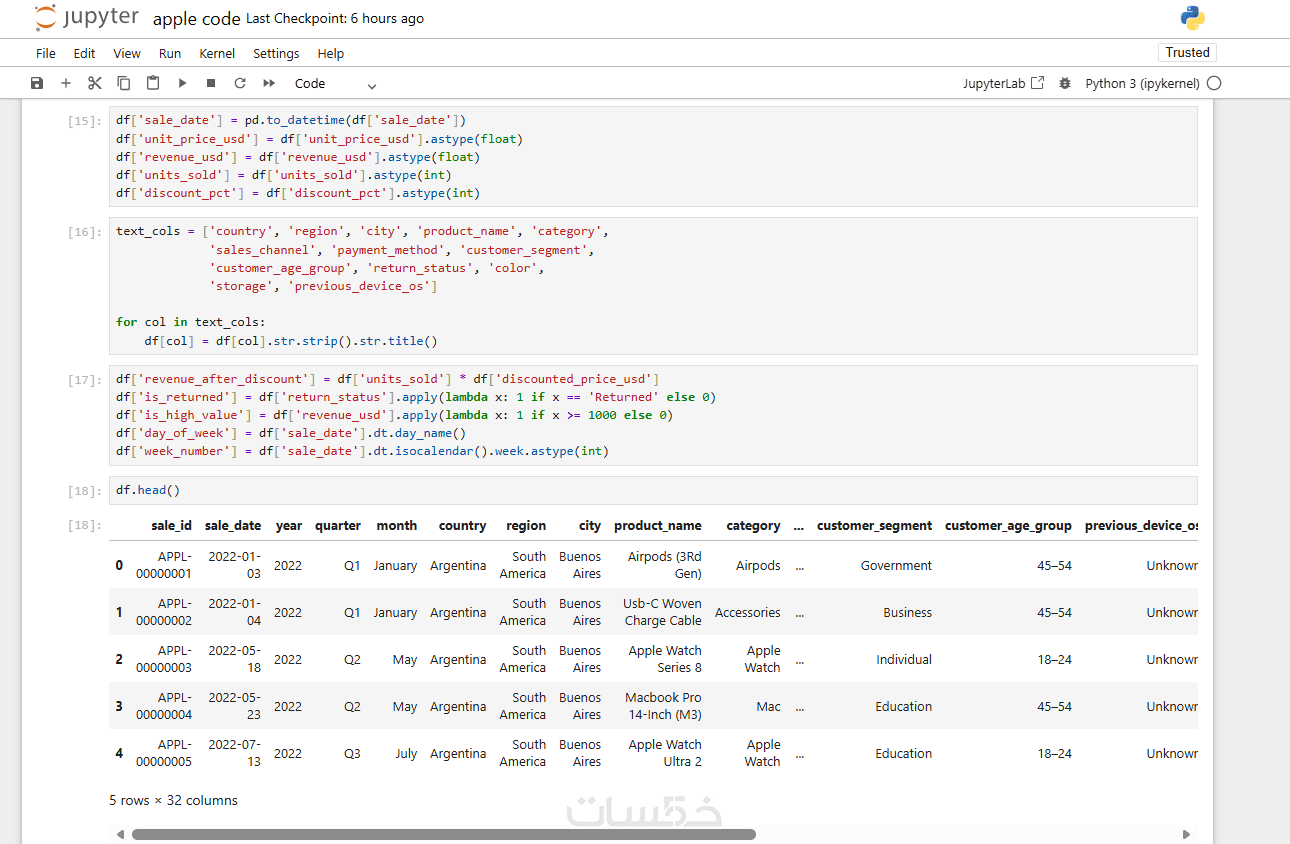1290x844 pixels.
Task: Cut the selected cell with scissors icon
Action: point(95,84)
